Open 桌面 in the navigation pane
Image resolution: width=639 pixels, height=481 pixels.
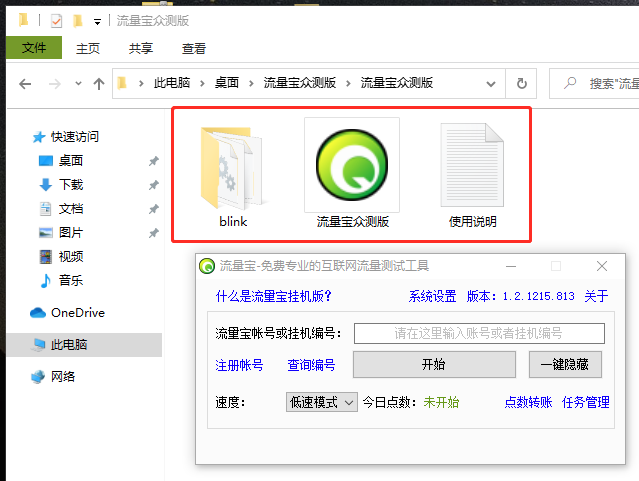71,161
